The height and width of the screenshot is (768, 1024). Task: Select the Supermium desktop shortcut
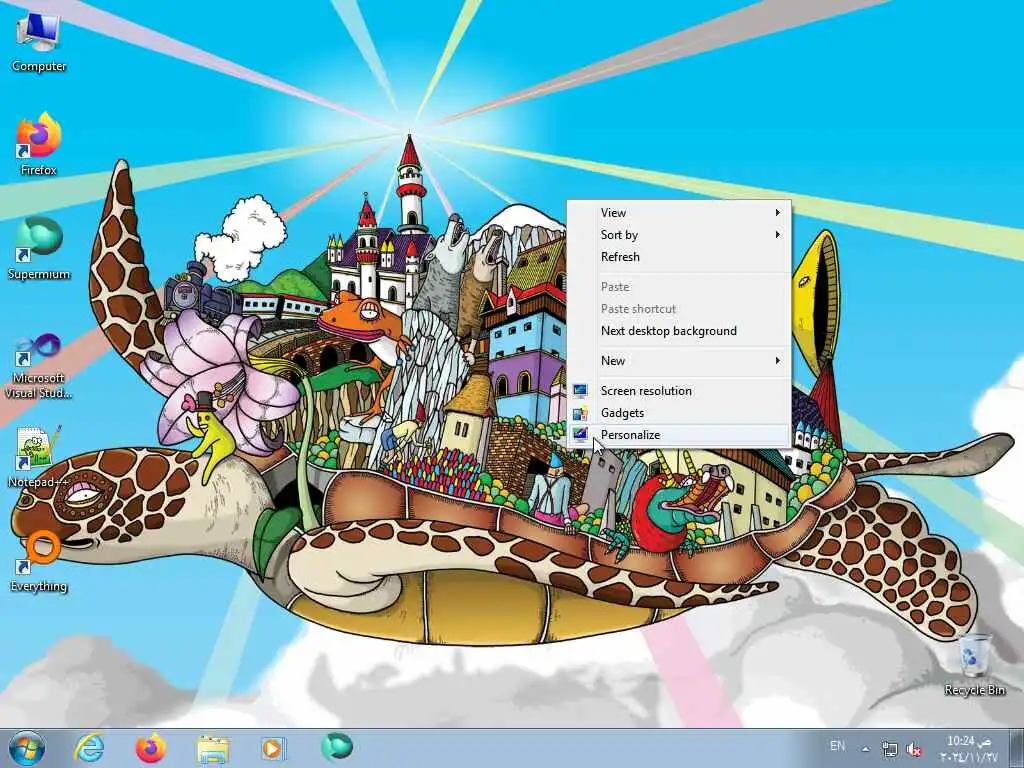[x=39, y=249]
